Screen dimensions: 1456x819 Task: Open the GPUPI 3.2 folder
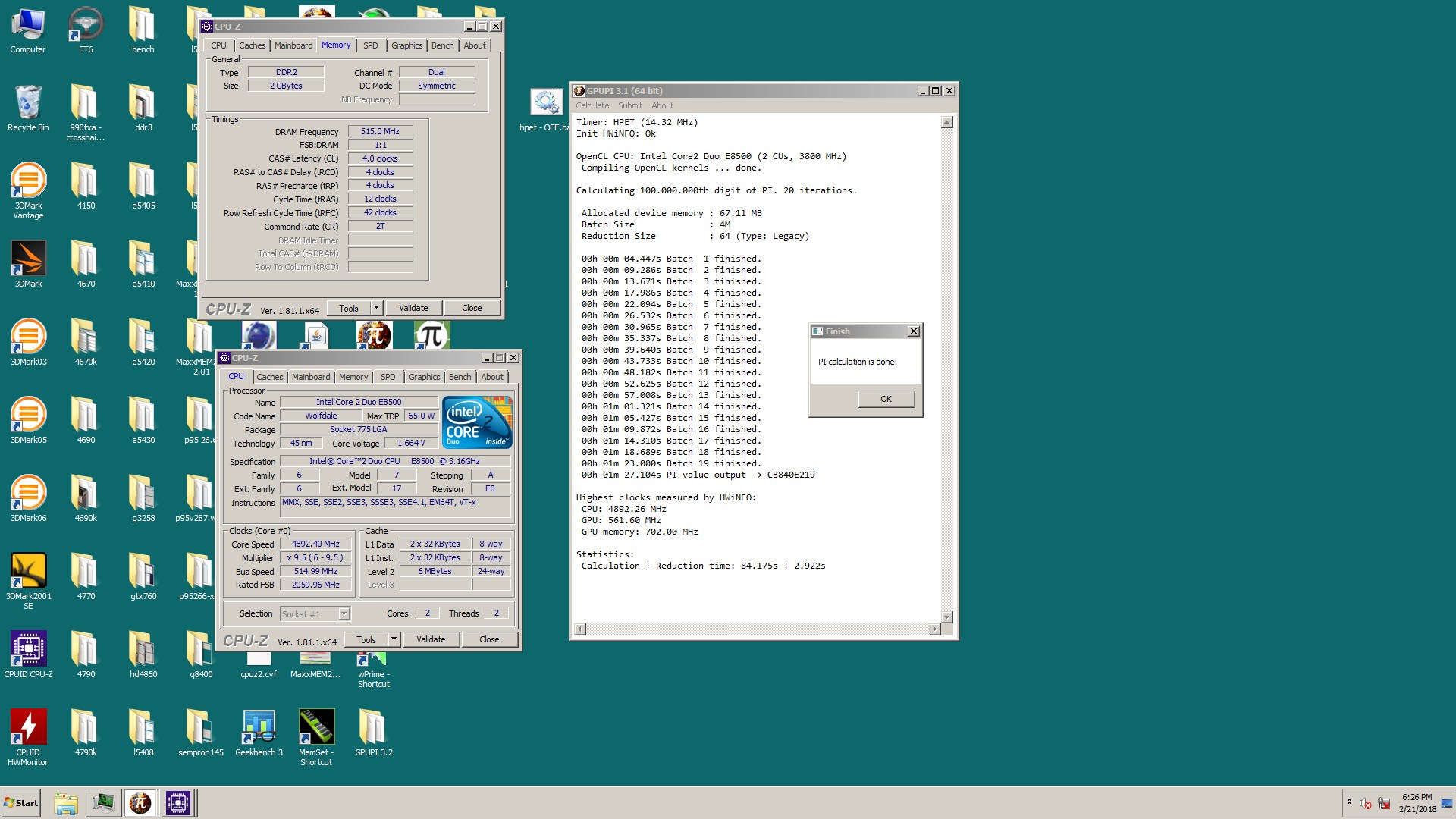pos(374,733)
